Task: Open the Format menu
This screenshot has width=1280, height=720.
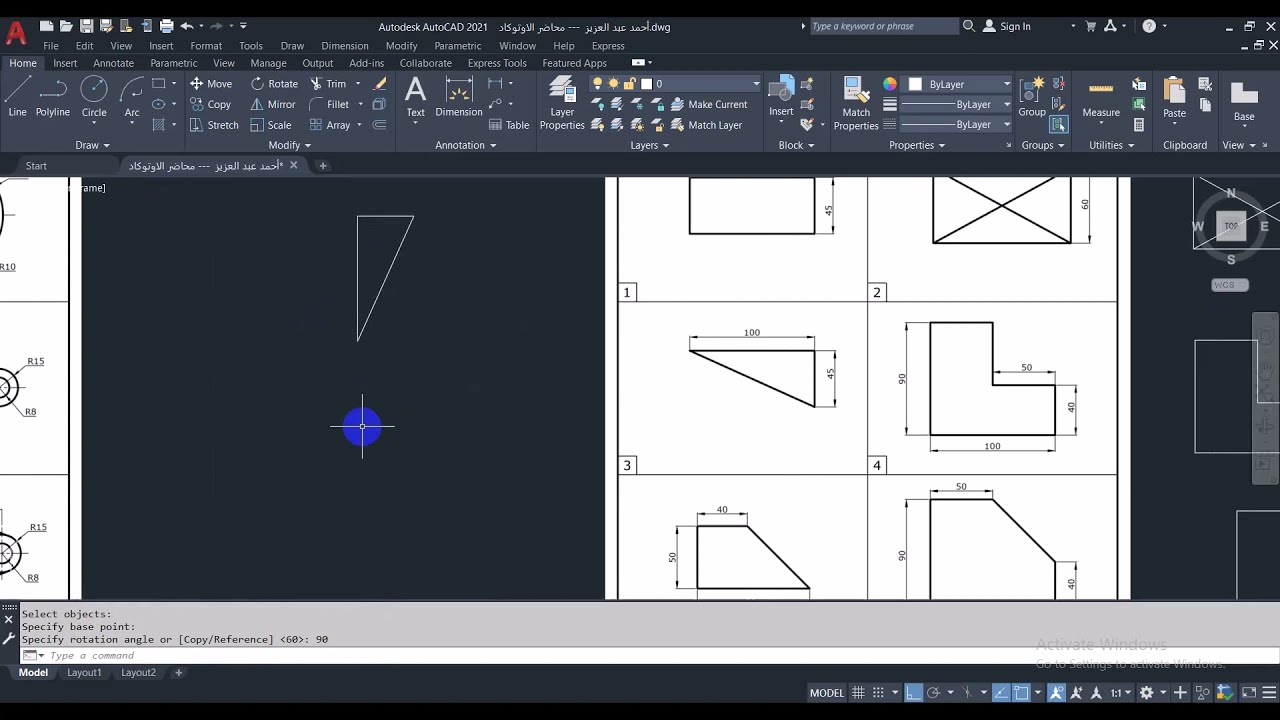Action: click(206, 46)
